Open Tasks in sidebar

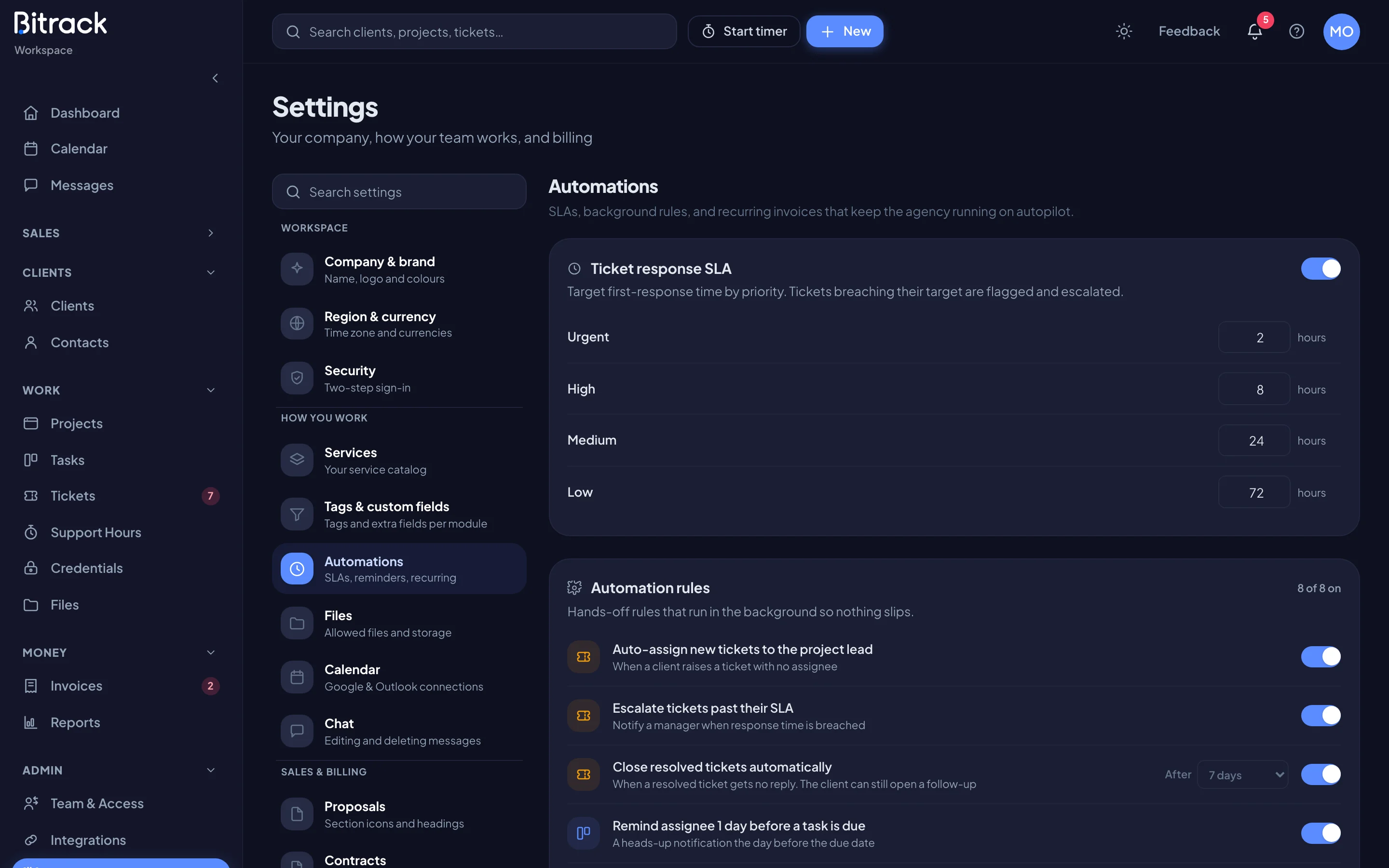(x=121, y=461)
